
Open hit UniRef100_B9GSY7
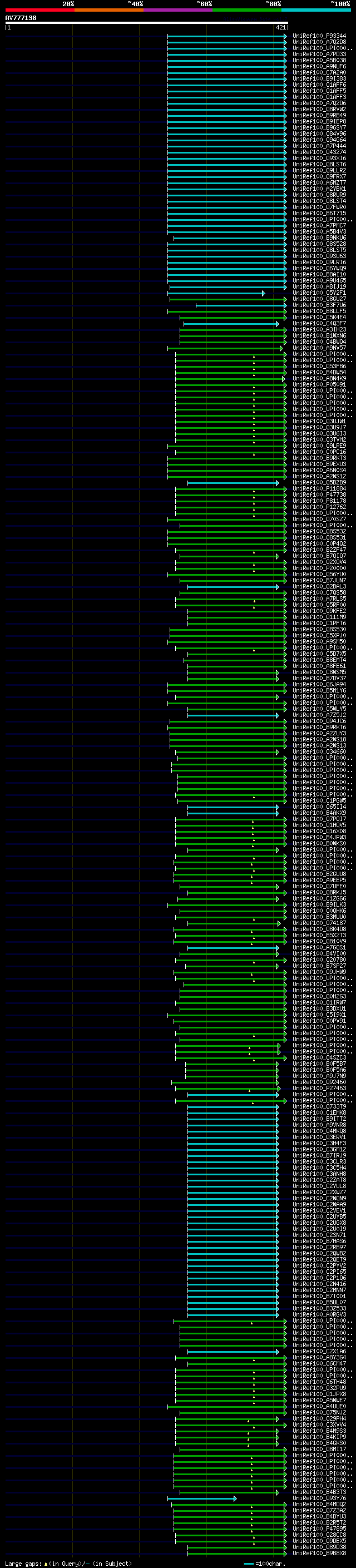[x=319, y=128]
